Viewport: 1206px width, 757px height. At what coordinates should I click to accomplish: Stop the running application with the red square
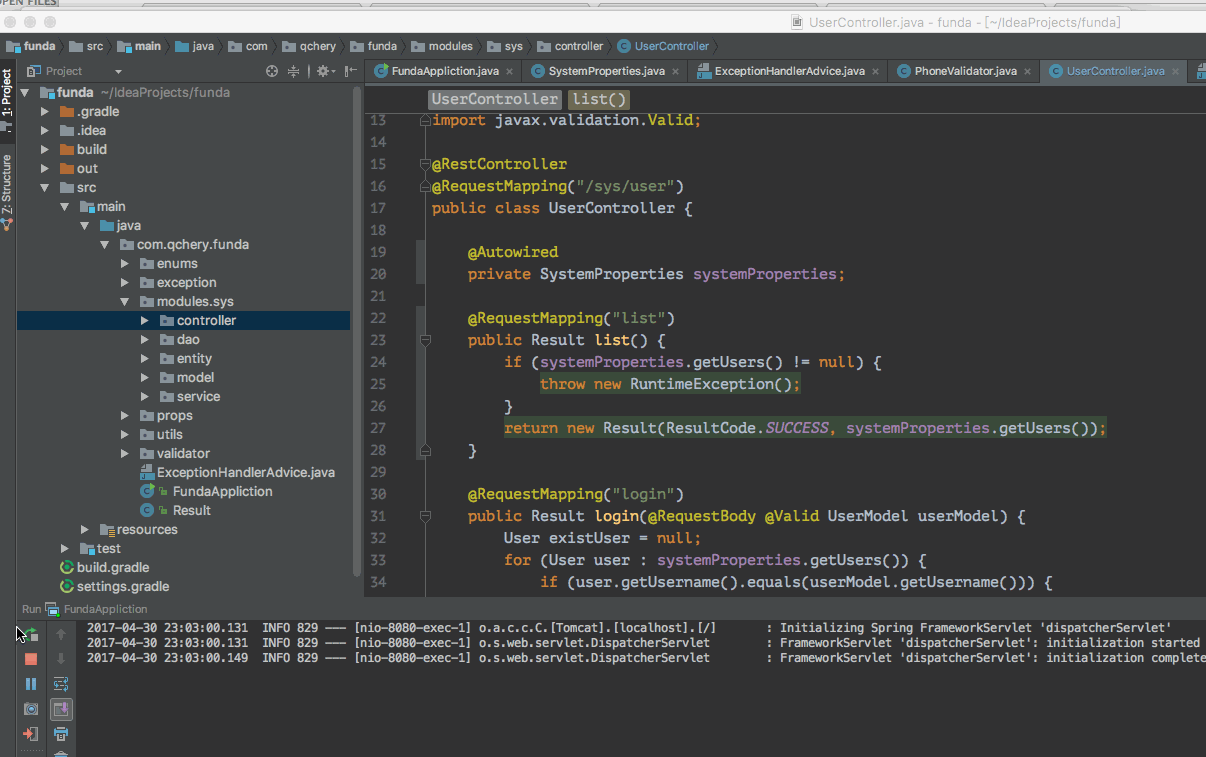pyautogui.click(x=31, y=659)
